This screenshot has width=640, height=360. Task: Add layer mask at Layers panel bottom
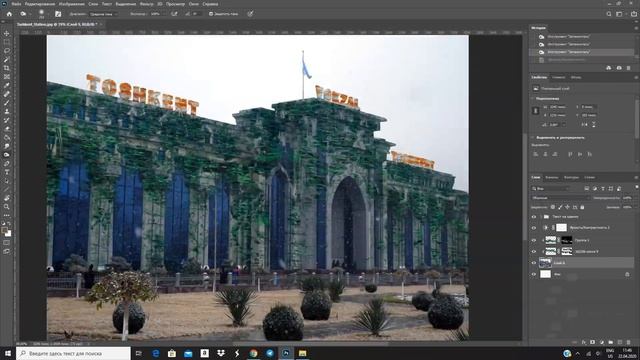point(592,342)
